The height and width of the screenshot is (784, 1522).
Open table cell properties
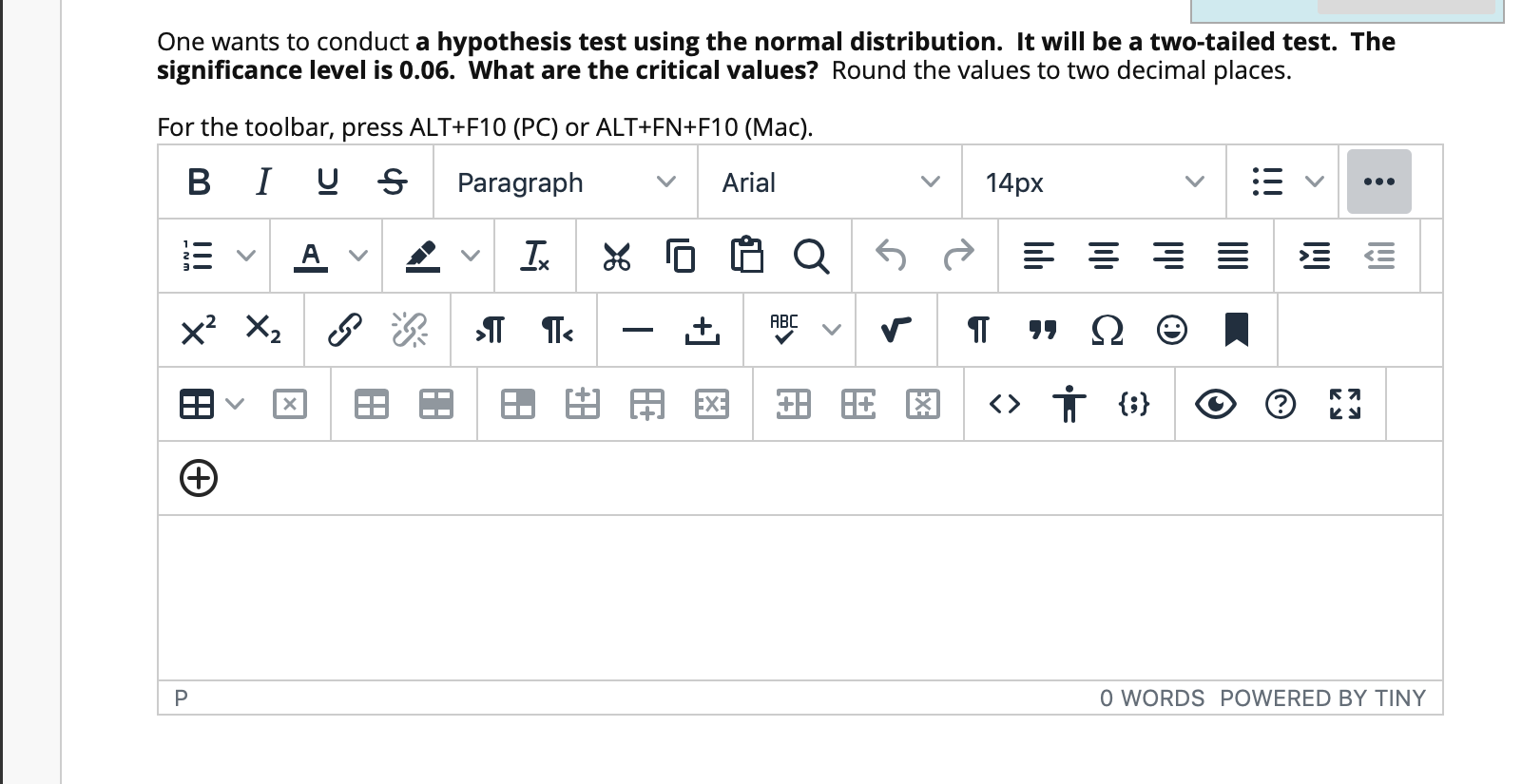(x=518, y=404)
